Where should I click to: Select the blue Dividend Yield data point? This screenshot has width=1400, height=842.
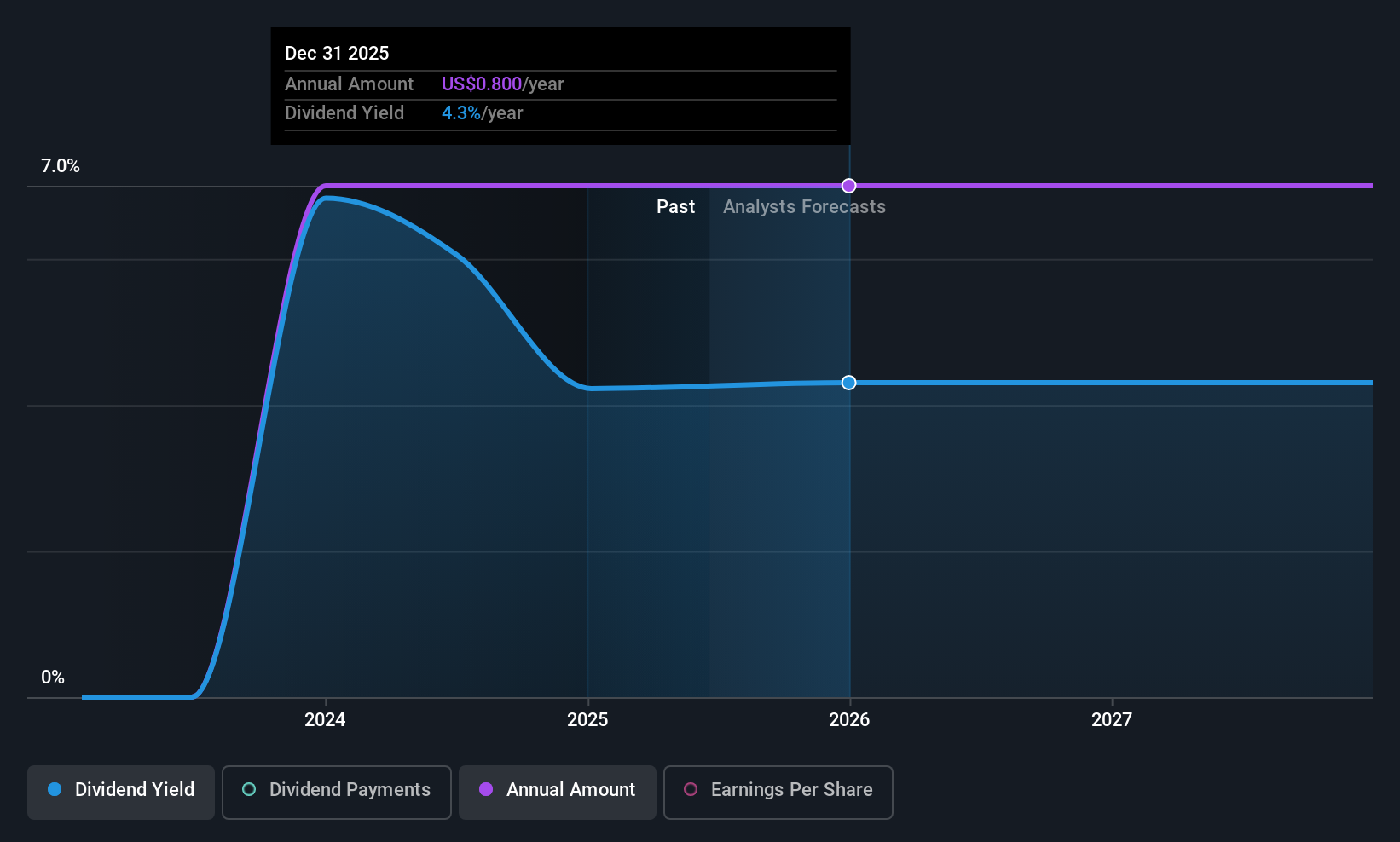point(848,383)
